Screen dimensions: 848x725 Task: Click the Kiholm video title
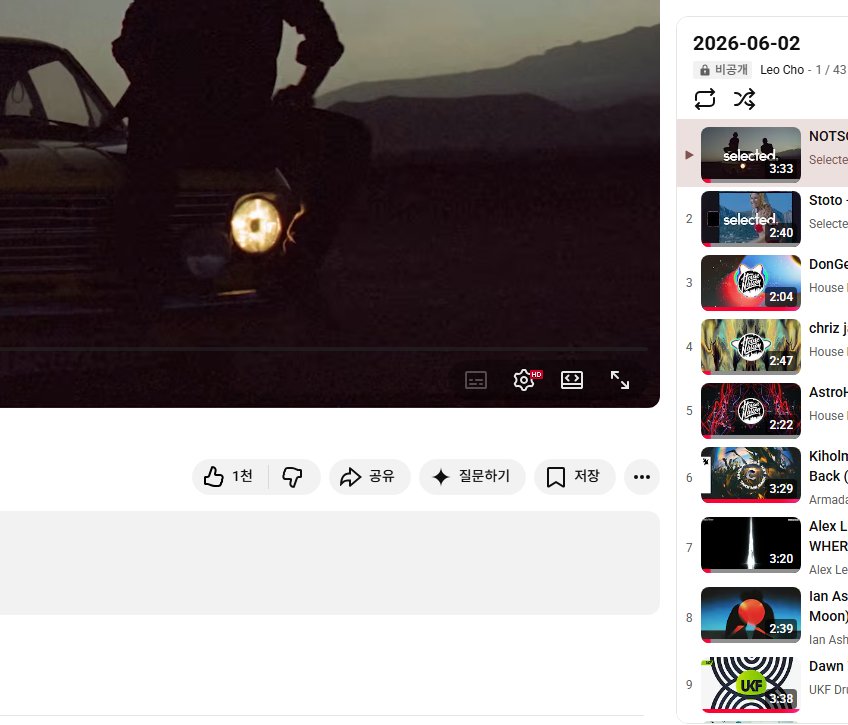[828, 466]
